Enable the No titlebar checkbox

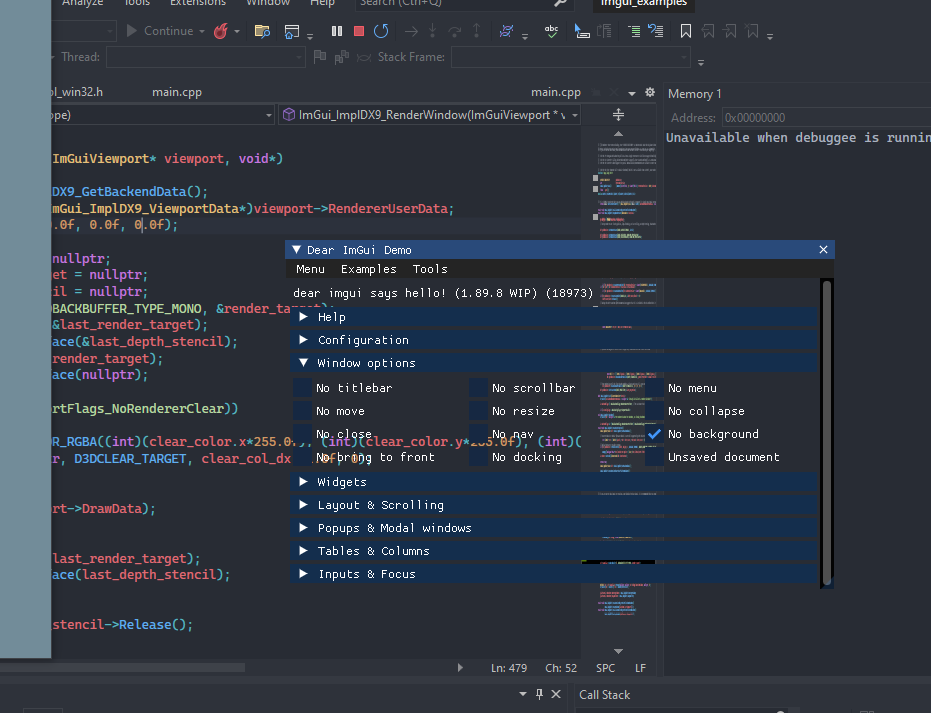click(303, 387)
